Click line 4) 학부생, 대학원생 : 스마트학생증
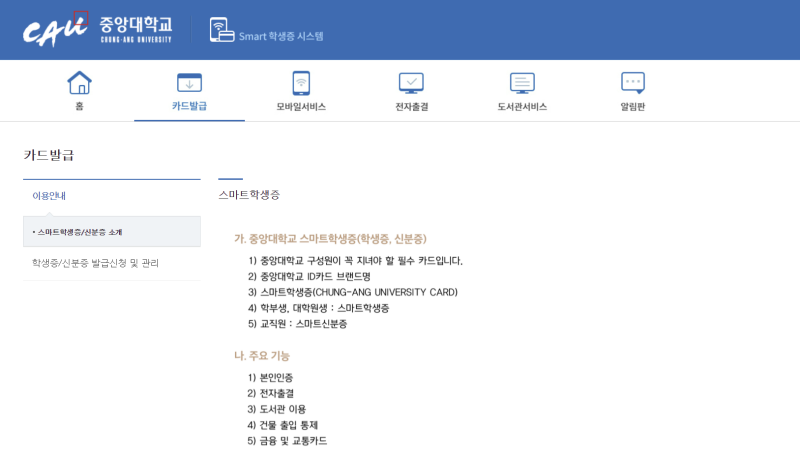This screenshot has width=800, height=456. pyautogui.click(x=318, y=308)
